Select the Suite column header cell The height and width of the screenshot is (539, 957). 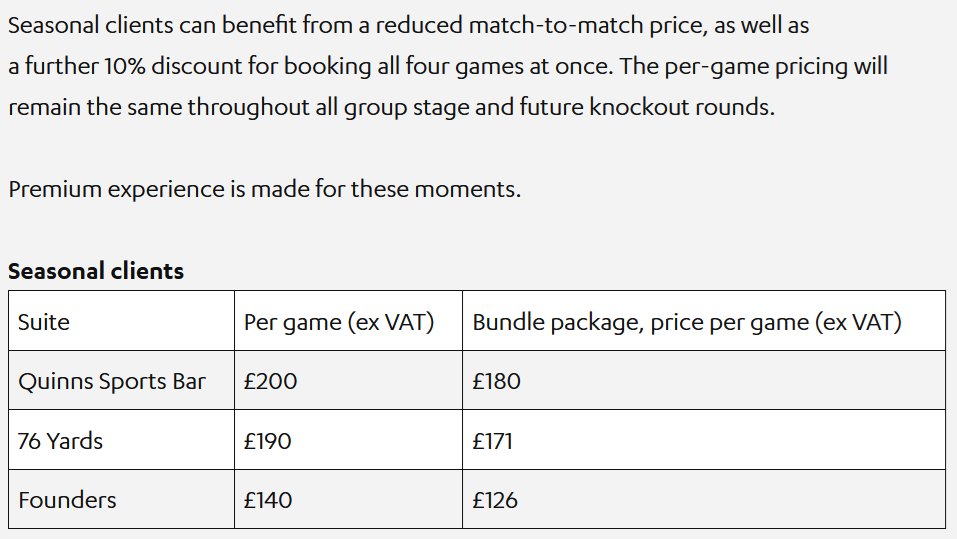pyautogui.click(x=121, y=321)
